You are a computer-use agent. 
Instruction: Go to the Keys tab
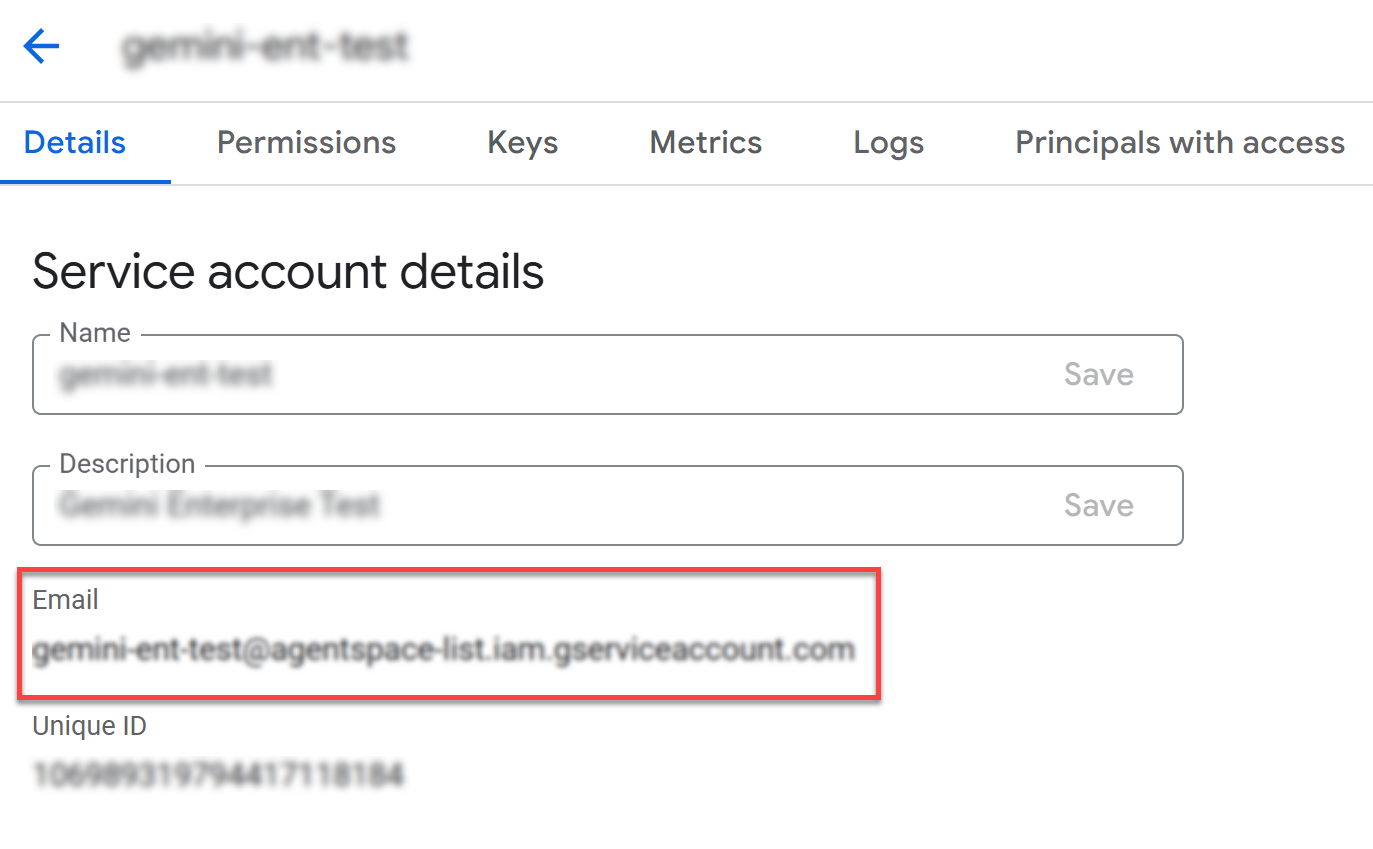pos(522,143)
